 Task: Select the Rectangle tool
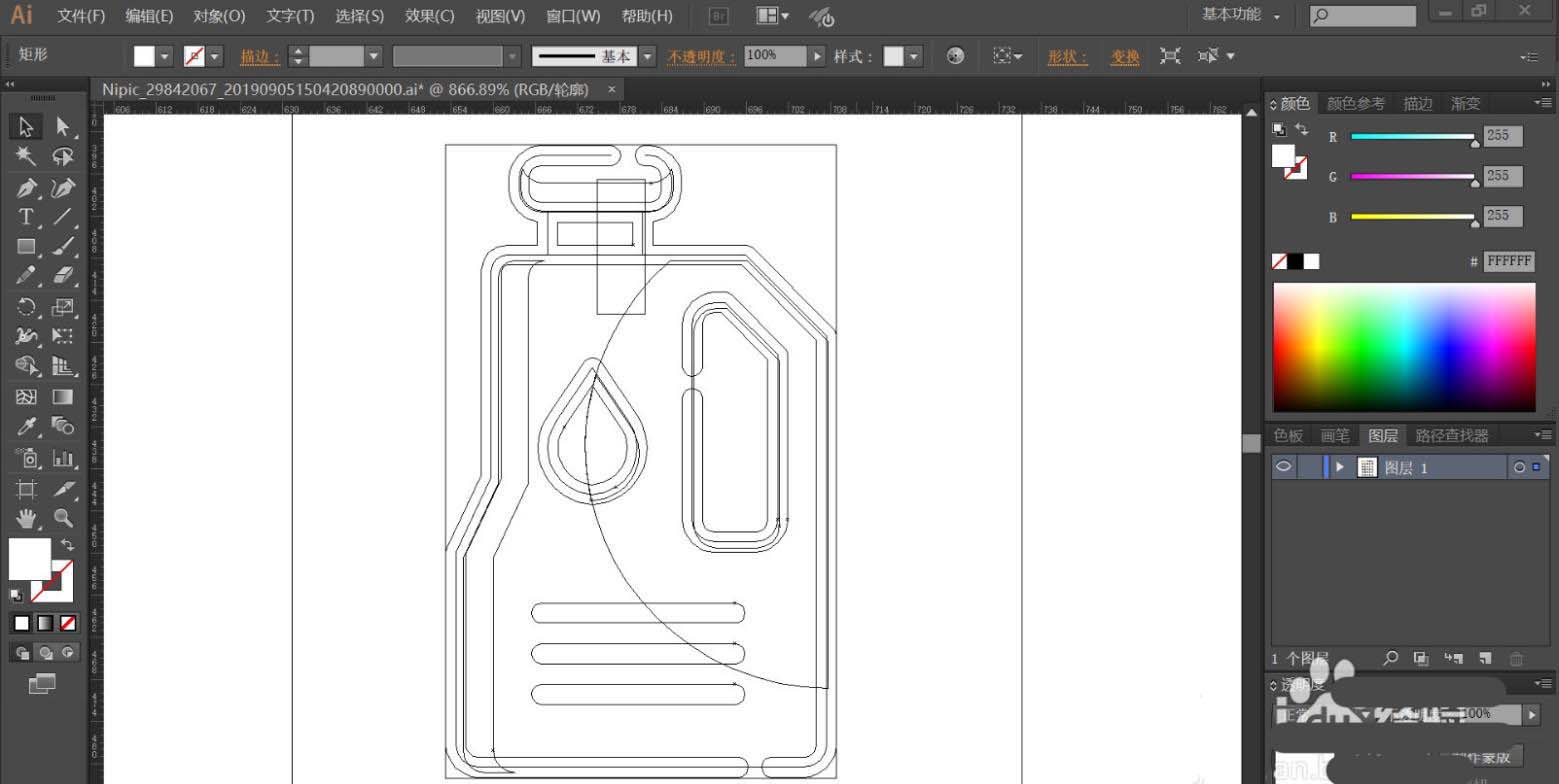[26, 247]
